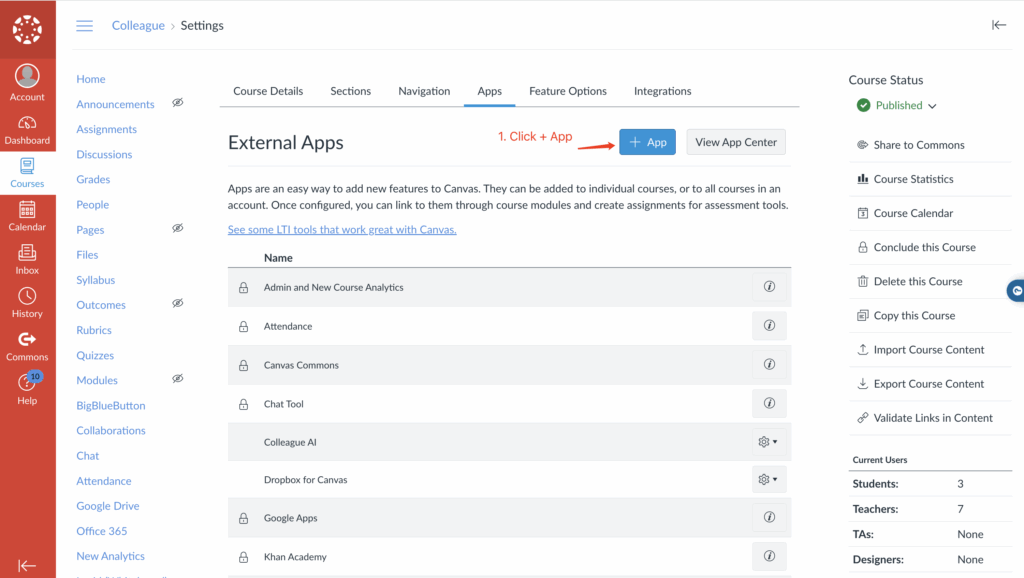
Task: Switch to the Navigation tab
Action: point(424,91)
